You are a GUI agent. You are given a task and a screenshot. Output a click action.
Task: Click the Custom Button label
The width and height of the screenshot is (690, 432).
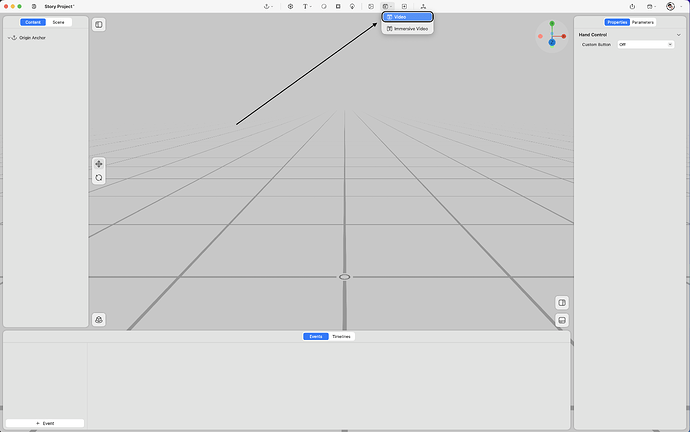596,44
